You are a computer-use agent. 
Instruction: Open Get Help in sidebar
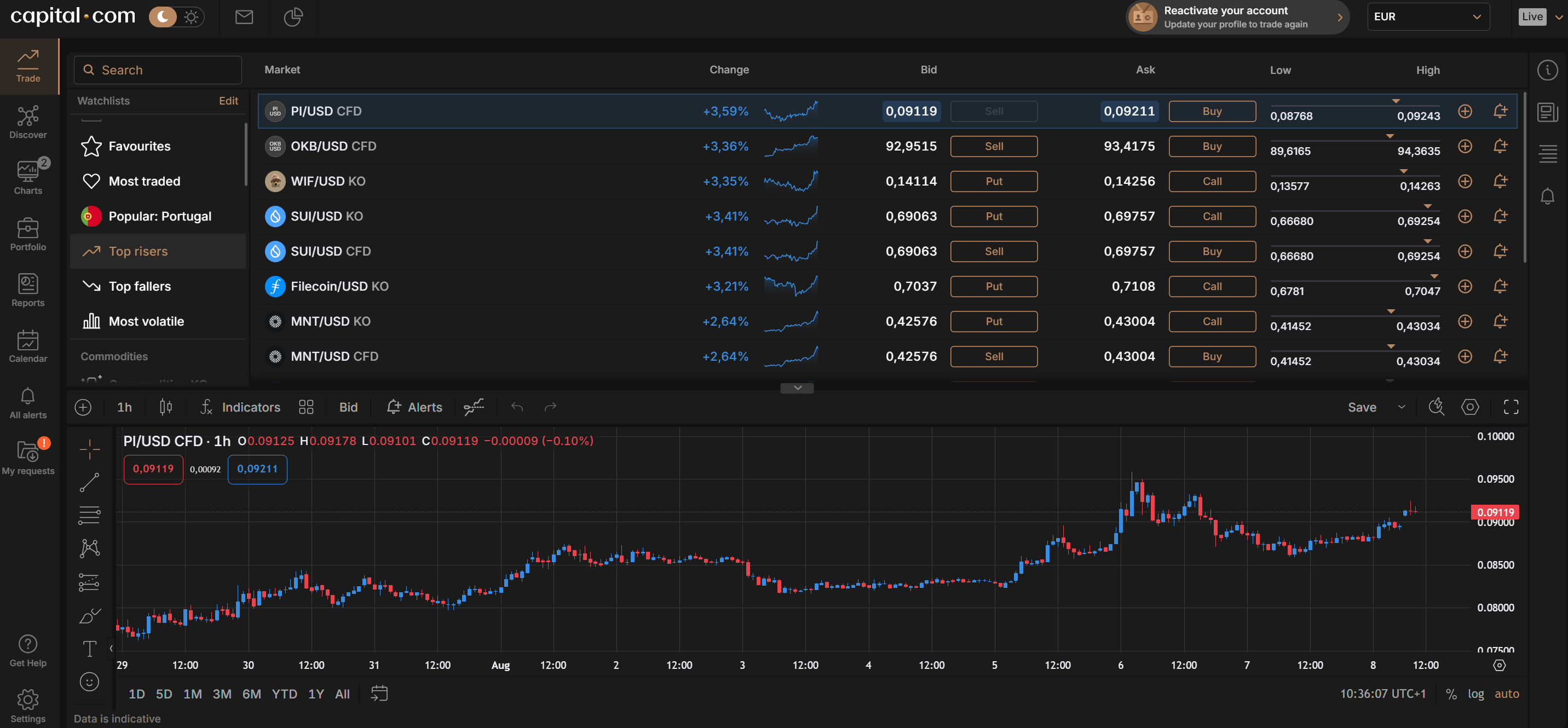(x=28, y=650)
